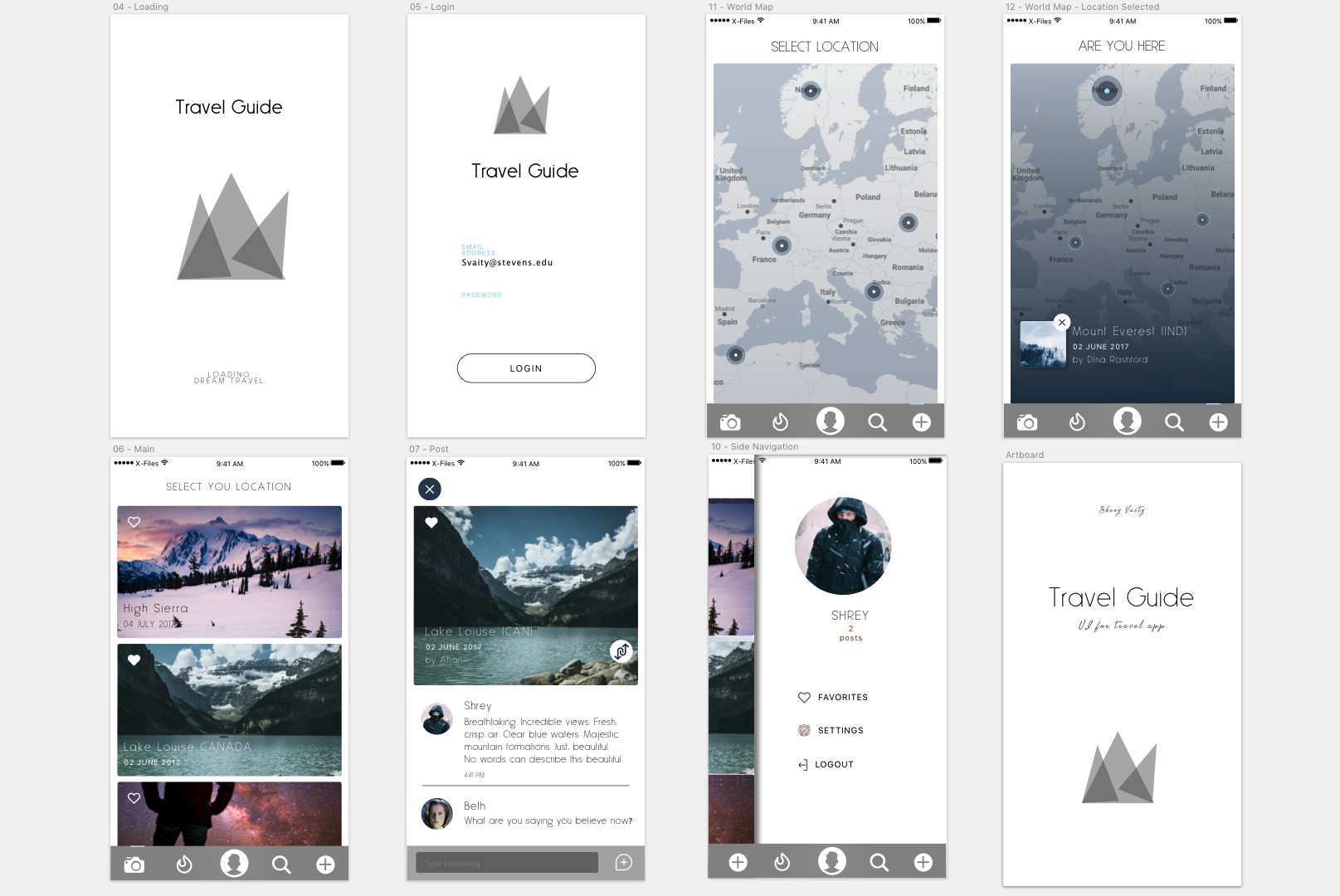Click Mount Everest thumbnail image
Screen dimensions: 1340x896
(x=1043, y=344)
